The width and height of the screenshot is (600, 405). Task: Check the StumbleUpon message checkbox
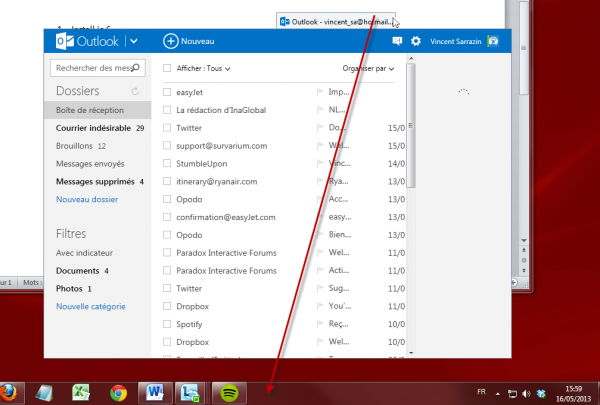(167, 163)
